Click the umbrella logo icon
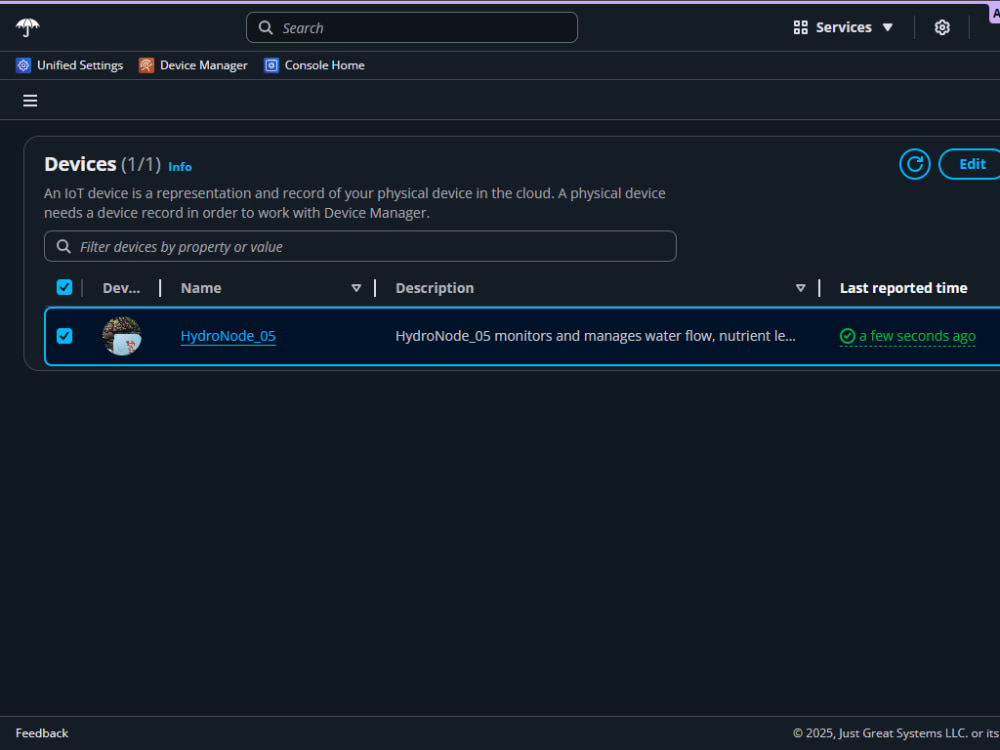Image resolution: width=1000 pixels, height=750 pixels. pos(27,27)
